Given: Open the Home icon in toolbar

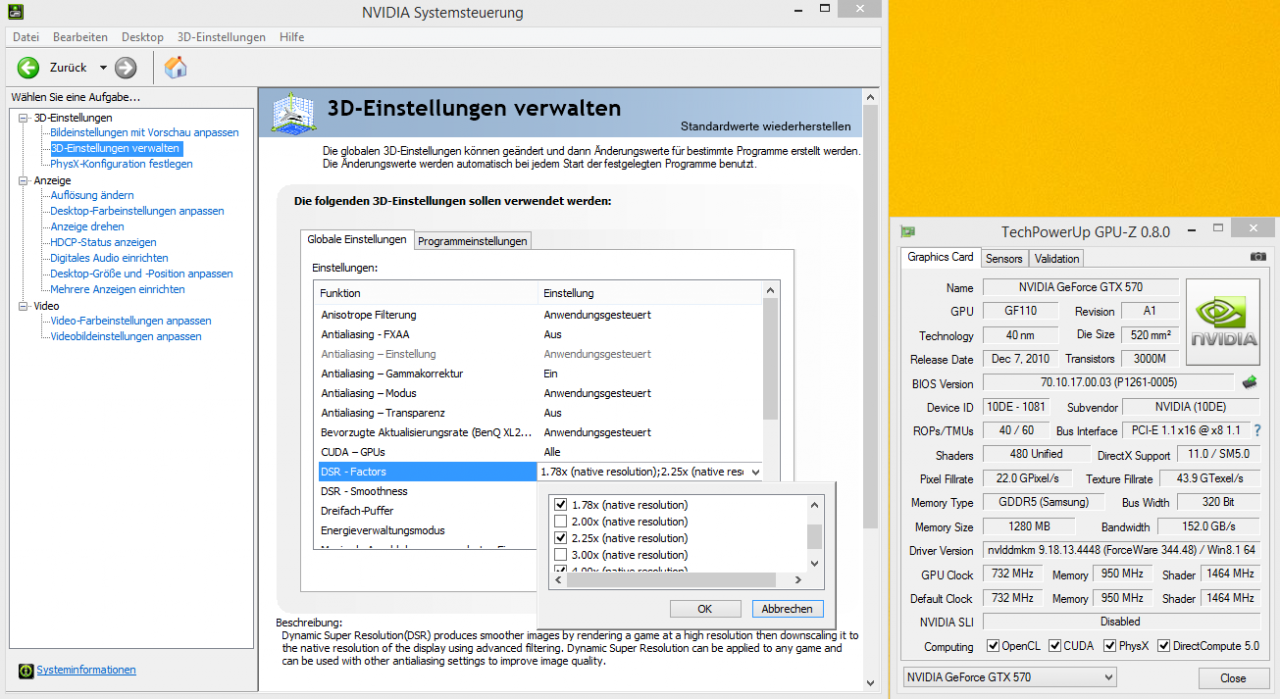Looking at the screenshot, I should (x=176, y=67).
